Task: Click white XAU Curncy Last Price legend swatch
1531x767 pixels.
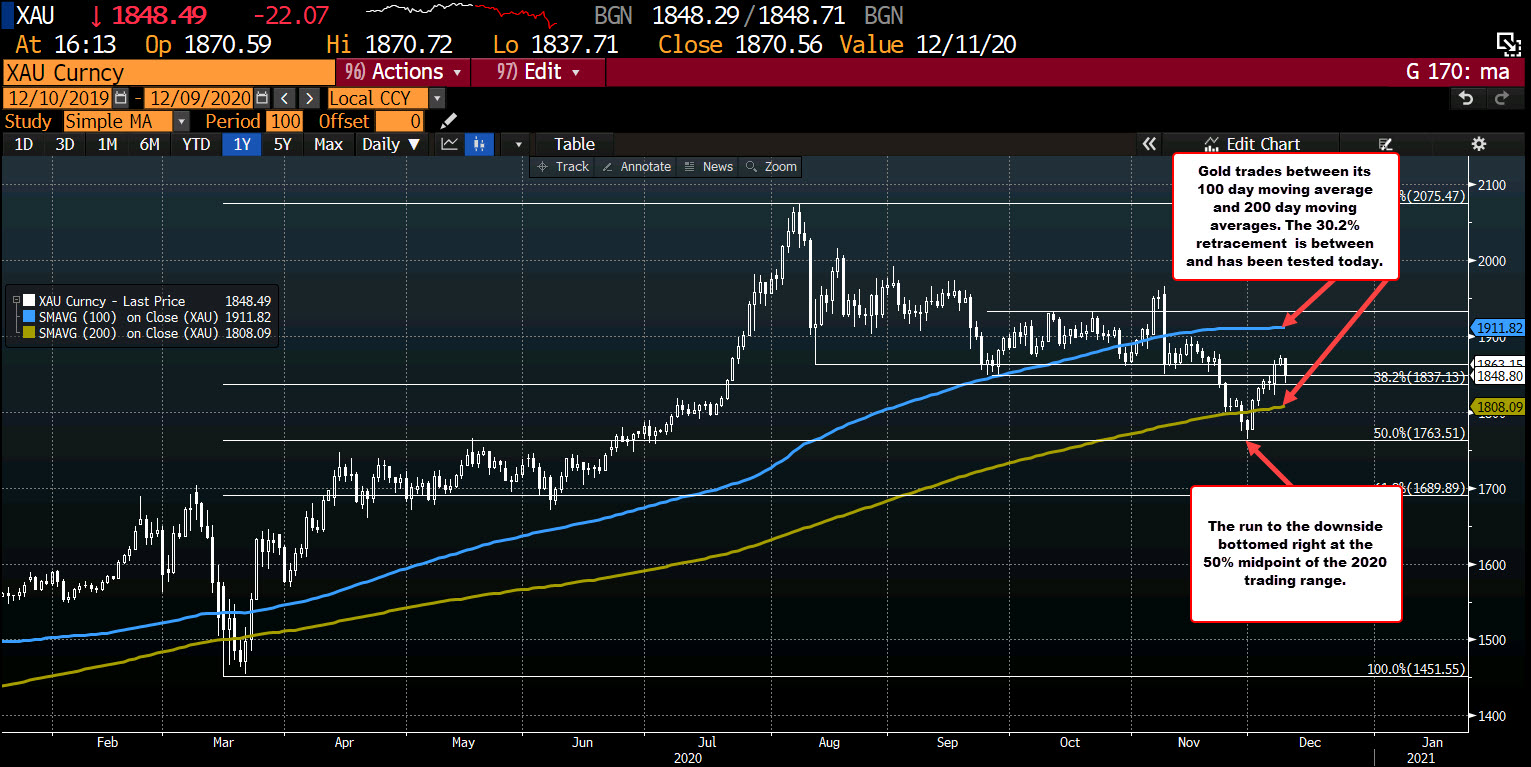Action: tap(29, 300)
